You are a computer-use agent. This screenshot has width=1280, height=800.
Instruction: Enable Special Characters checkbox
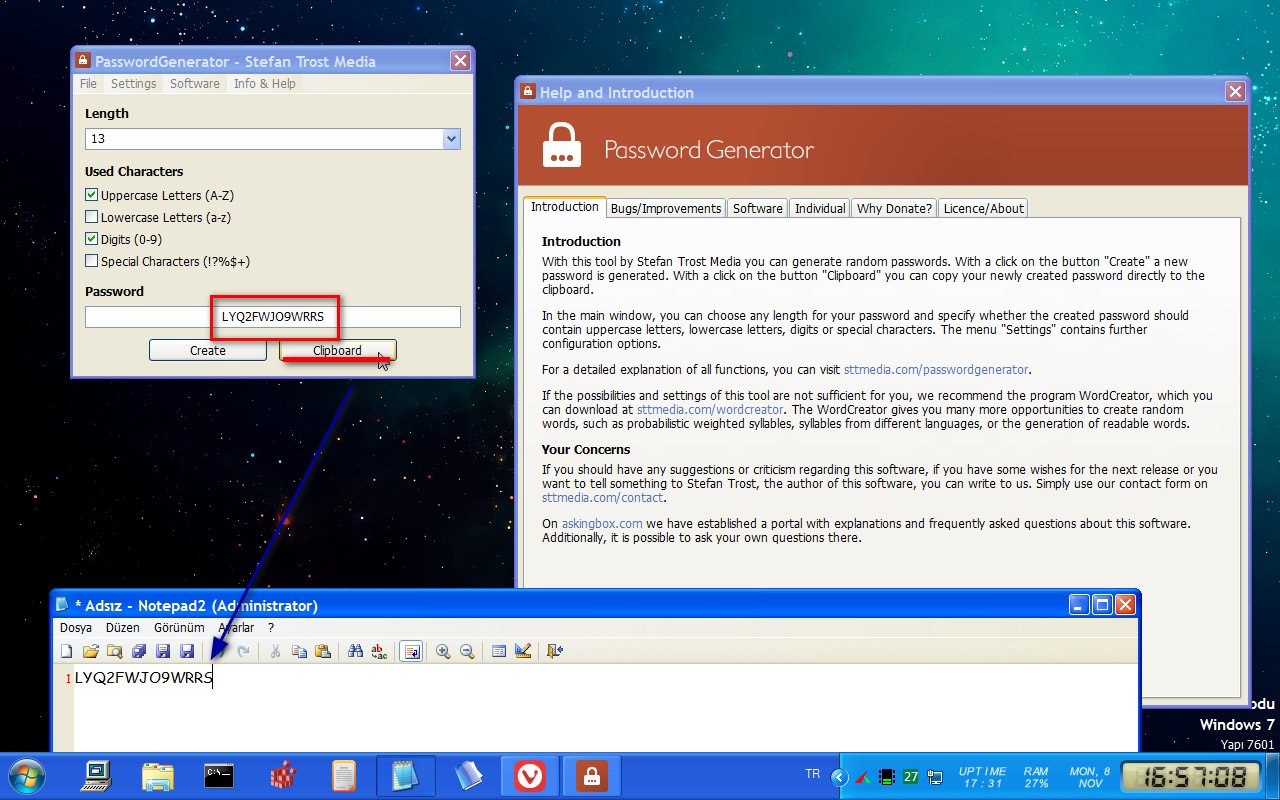(x=92, y=261)
